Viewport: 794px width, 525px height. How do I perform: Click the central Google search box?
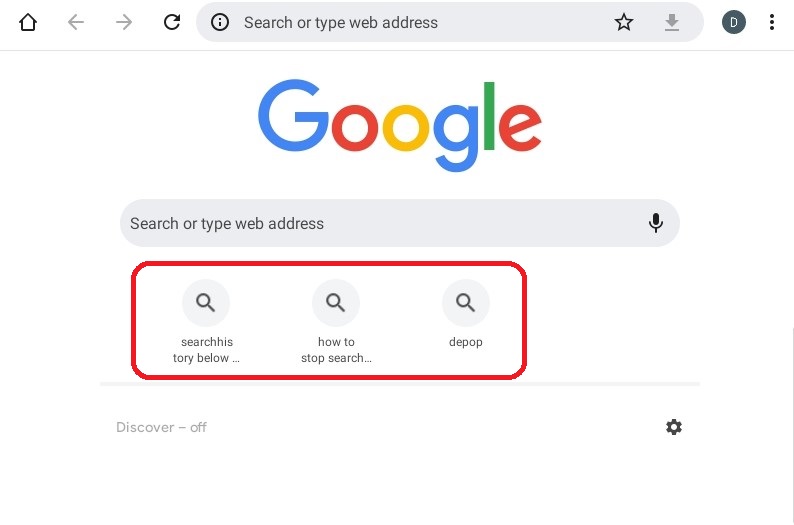380,223
